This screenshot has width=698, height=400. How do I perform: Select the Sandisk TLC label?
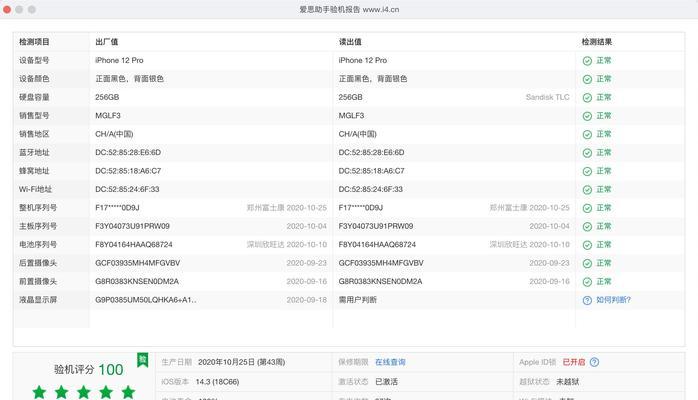click(x=548, y=97)
